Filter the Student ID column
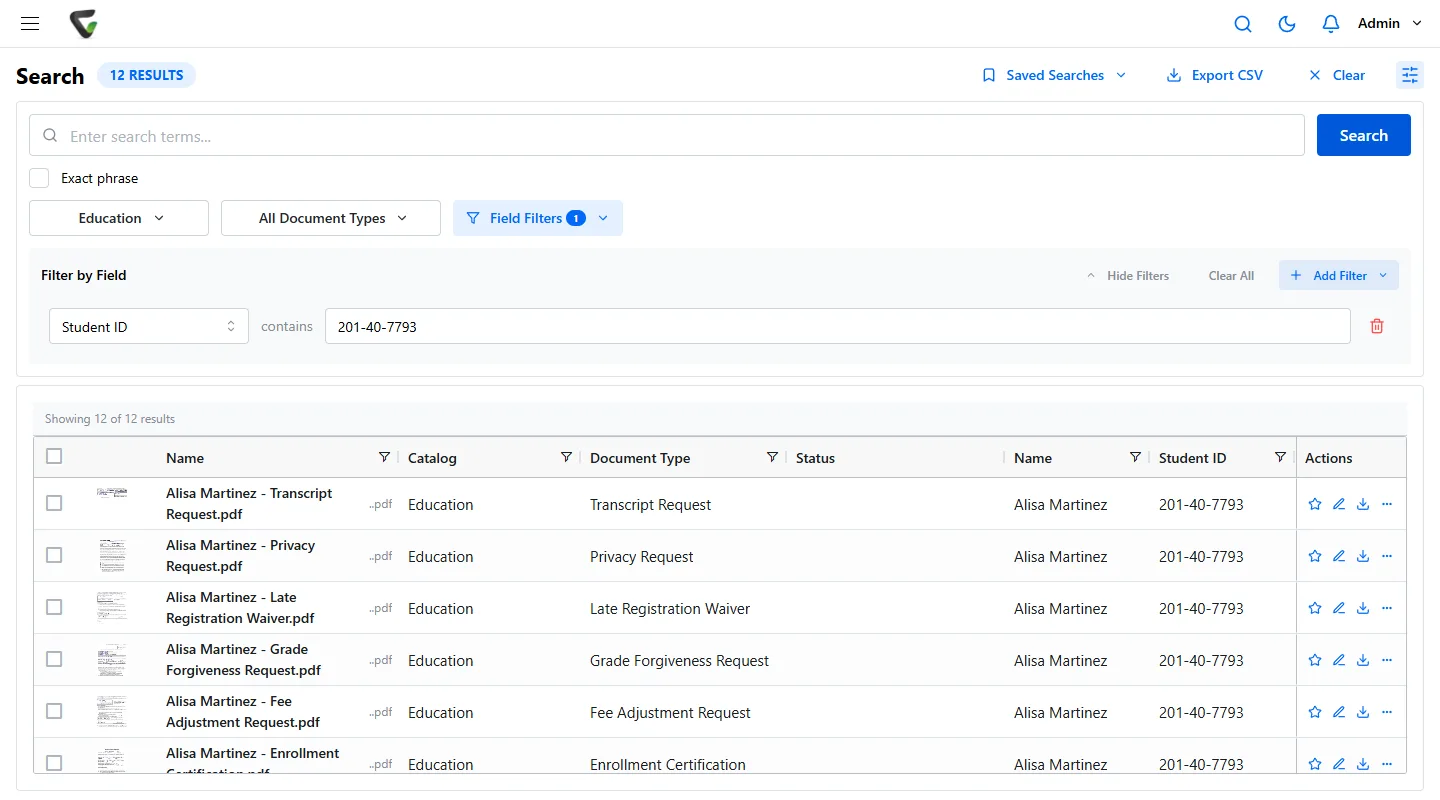 (1280, 457)
